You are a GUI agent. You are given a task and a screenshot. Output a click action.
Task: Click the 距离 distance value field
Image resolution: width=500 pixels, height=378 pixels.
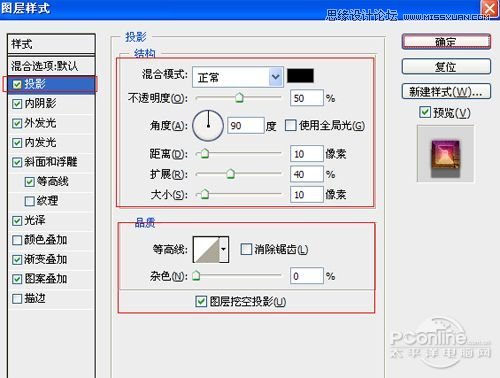(x=307, y=154)
